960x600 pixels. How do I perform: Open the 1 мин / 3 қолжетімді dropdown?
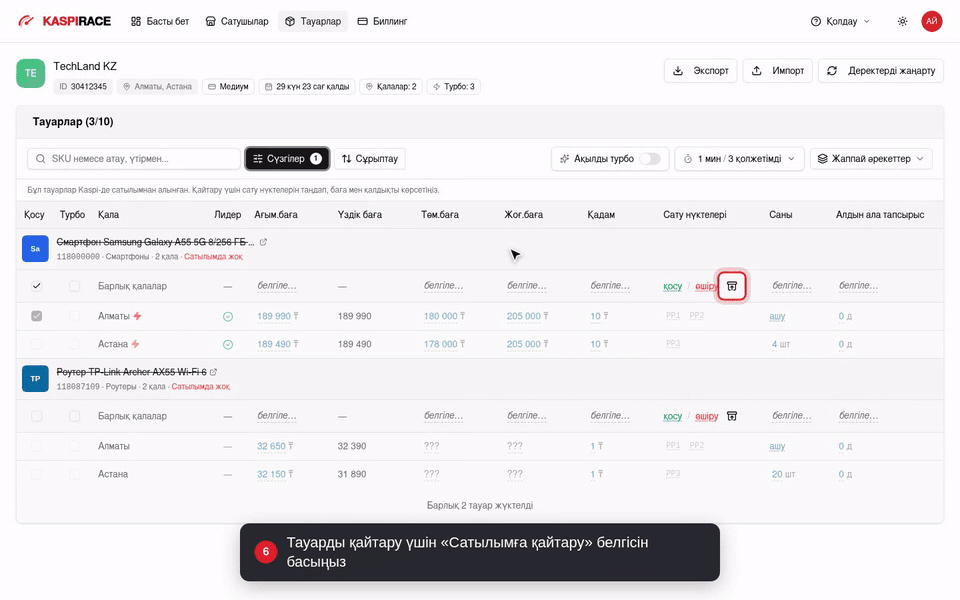coord(740,159)
